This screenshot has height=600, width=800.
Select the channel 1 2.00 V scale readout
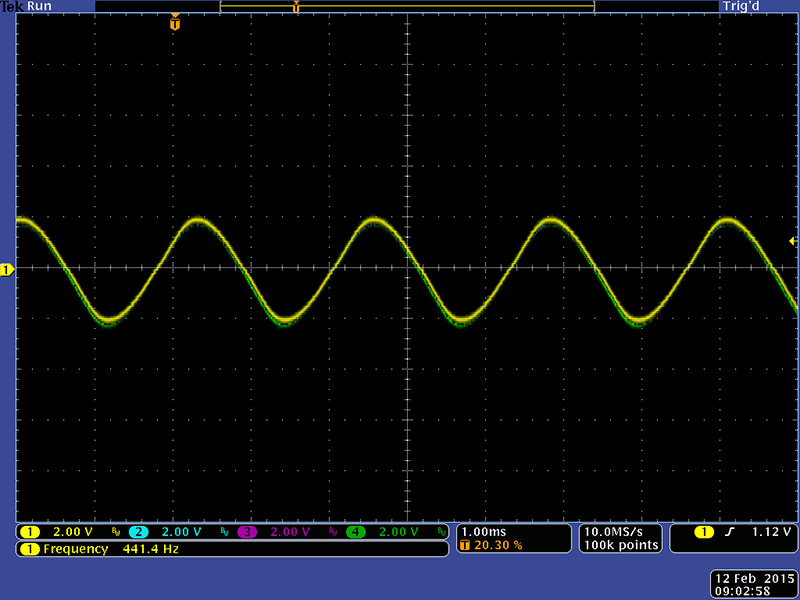coord(72,531)
